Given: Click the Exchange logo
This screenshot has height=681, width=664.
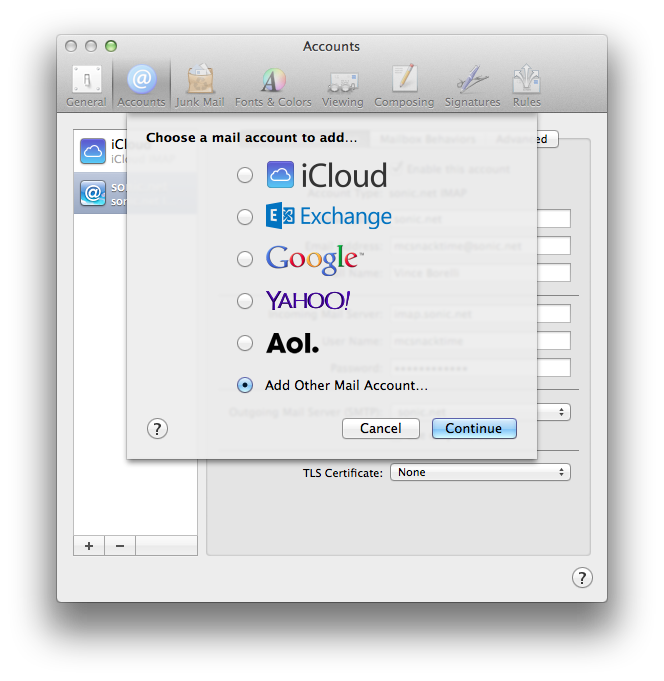Looking at the screenshot, I should pos(329,216).
